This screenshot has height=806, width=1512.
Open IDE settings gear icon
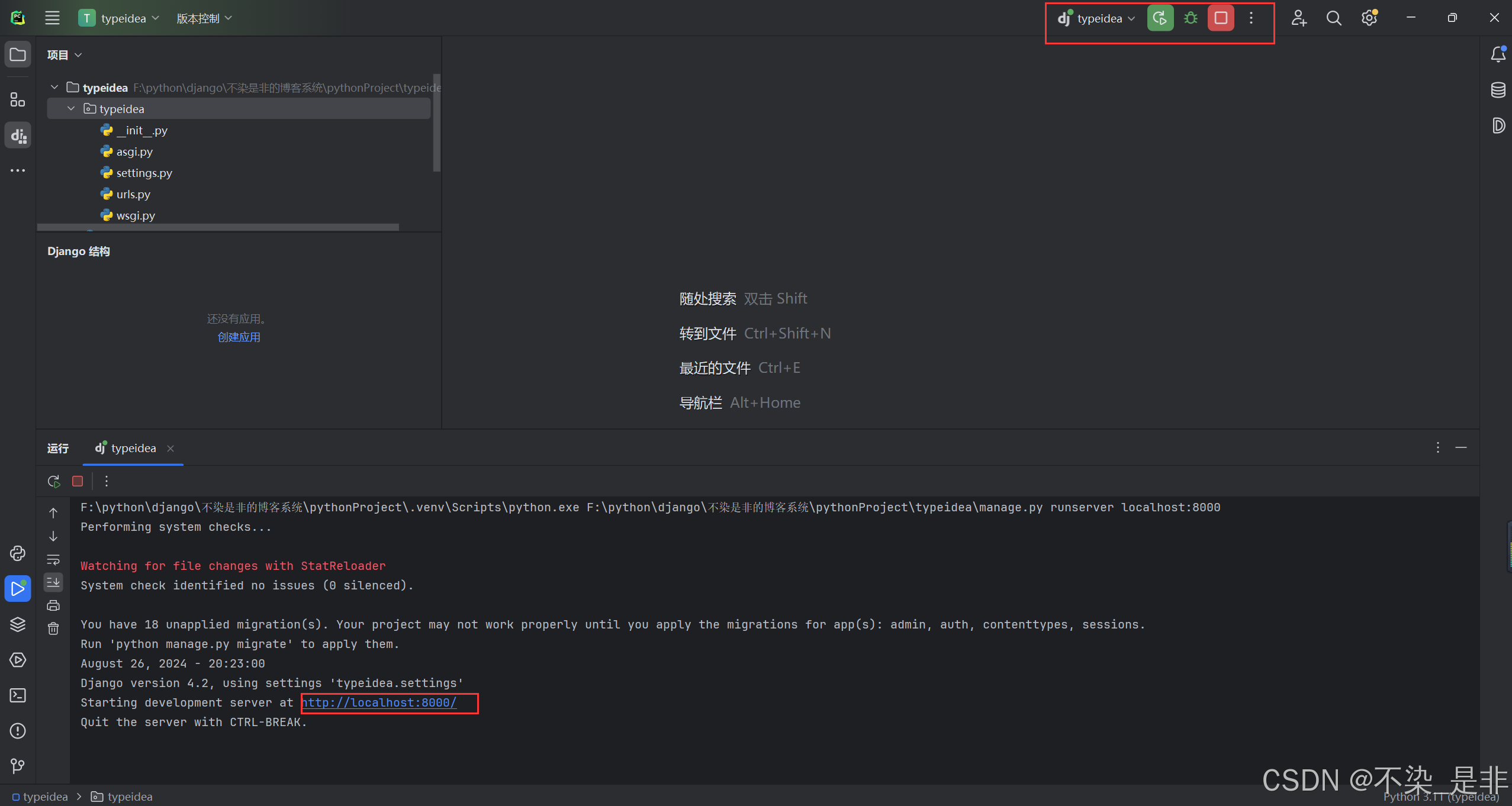pyautogui.click(x=1369, y=18)
